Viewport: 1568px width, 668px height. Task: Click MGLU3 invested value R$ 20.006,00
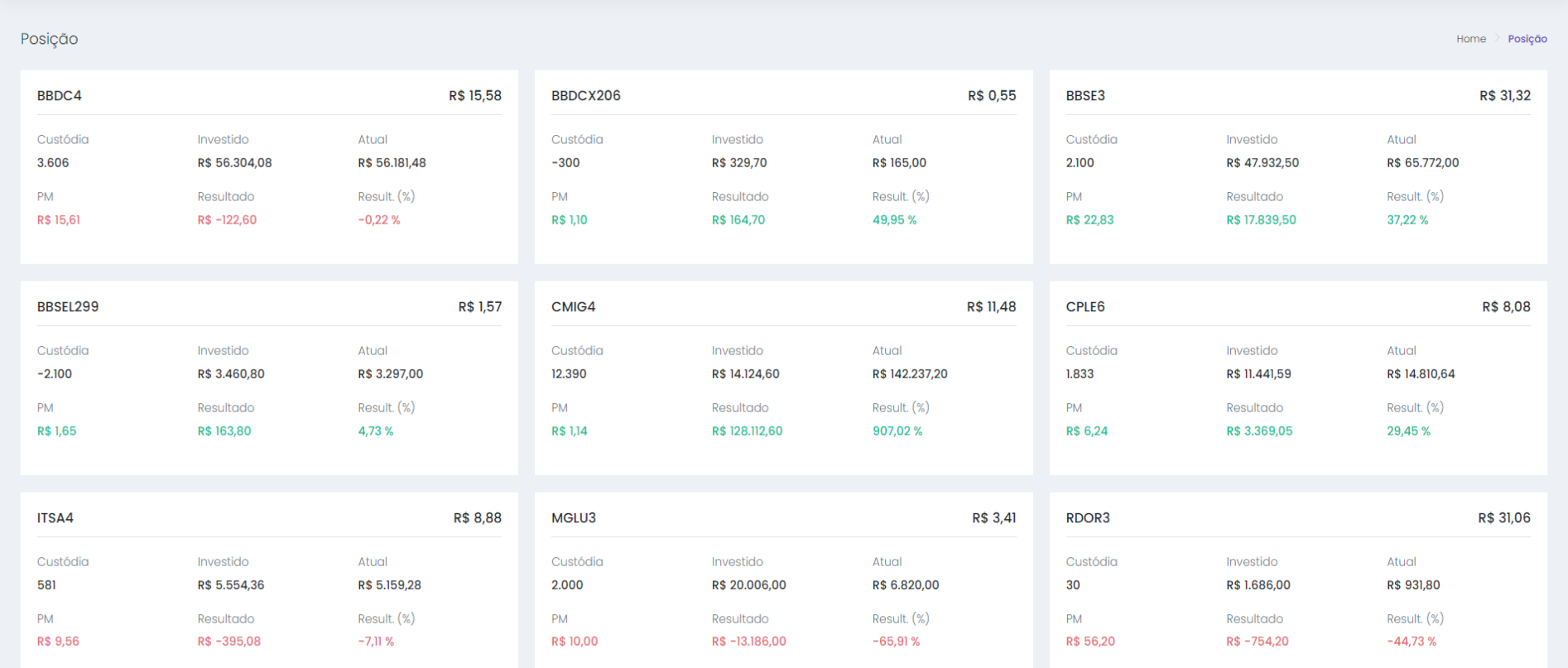[749, 585]
